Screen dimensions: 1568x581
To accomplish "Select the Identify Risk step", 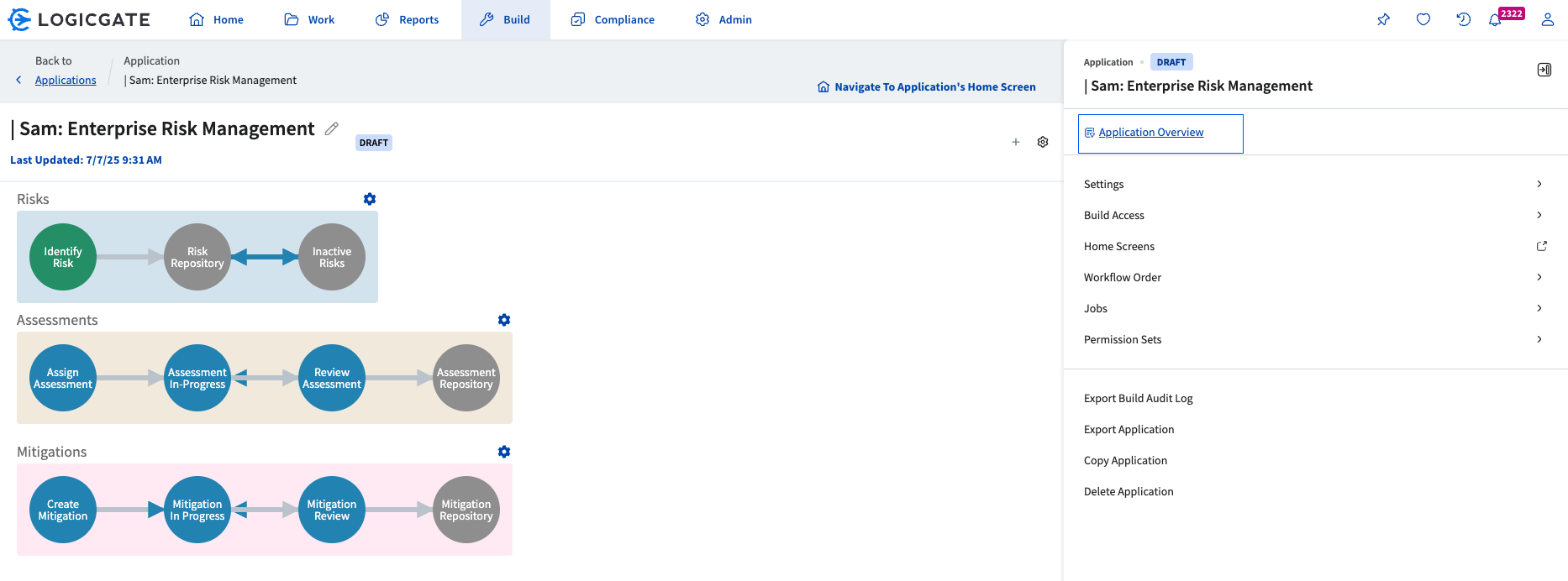I will click(63, 257).
